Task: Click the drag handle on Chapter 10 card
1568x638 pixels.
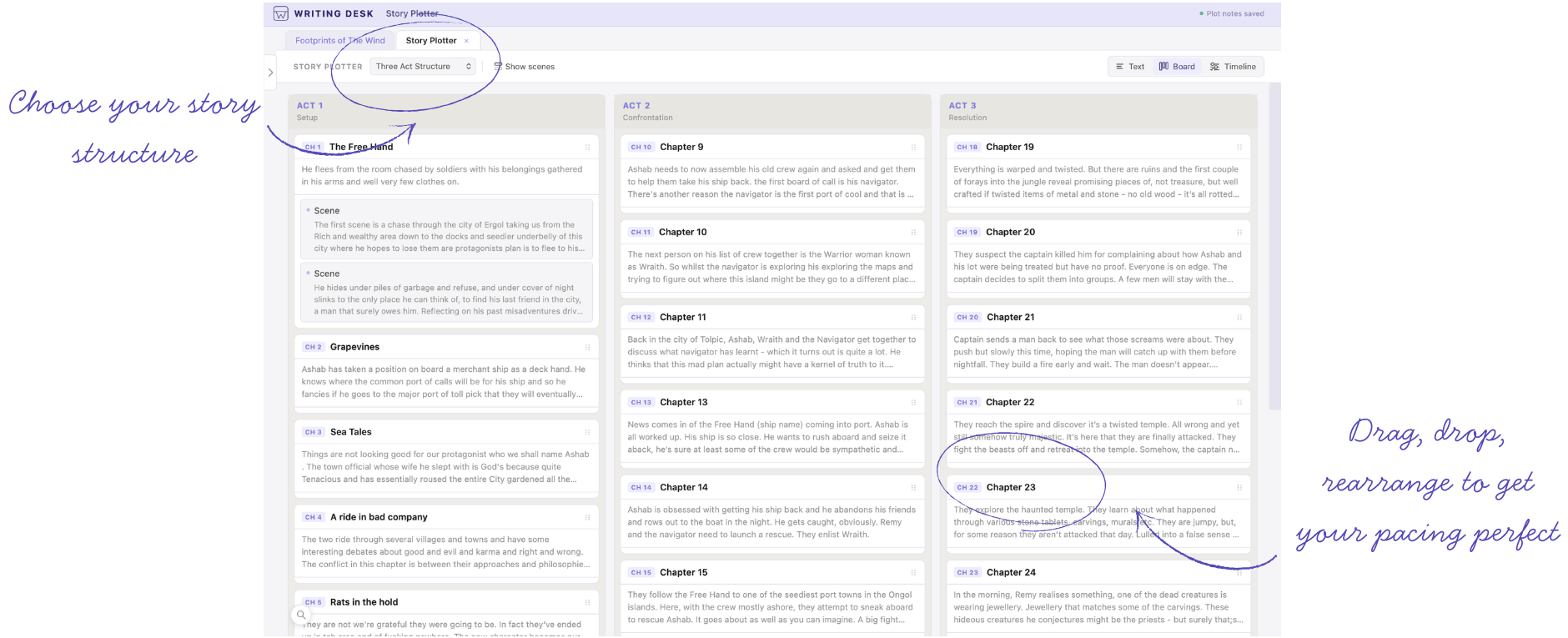Action: pyautogui.click(x=913, y=232)
